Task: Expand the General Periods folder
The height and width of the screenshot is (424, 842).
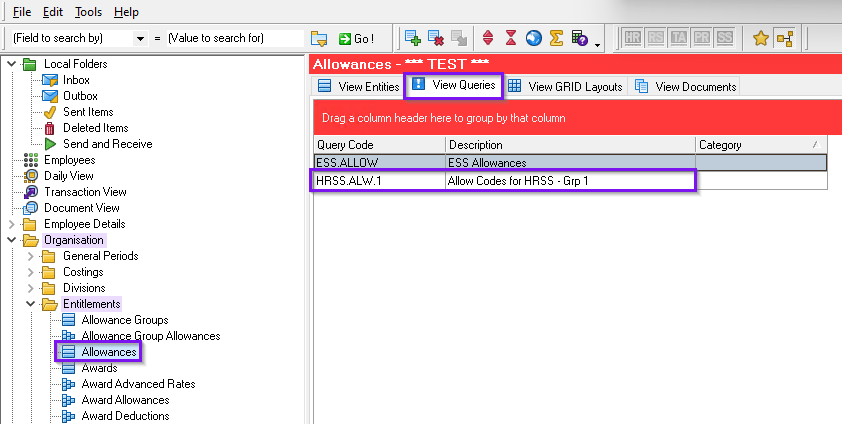Action: tap(31, 256)
